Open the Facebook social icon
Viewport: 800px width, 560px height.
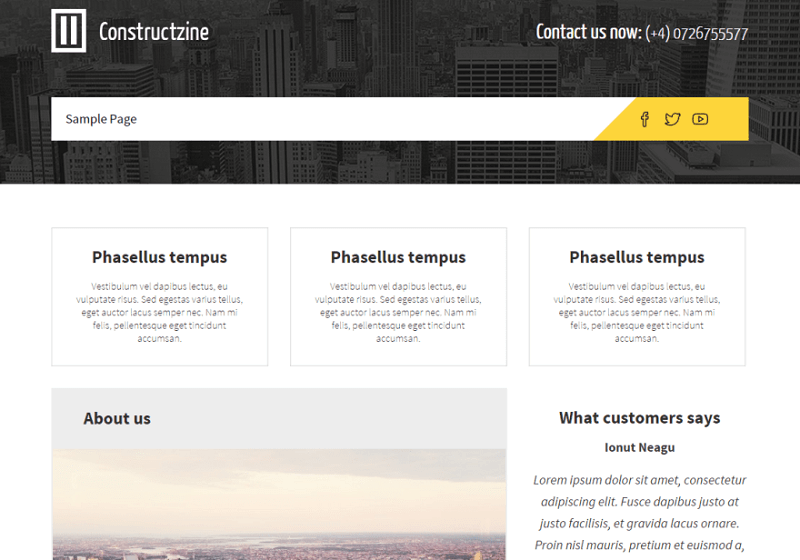644,119
